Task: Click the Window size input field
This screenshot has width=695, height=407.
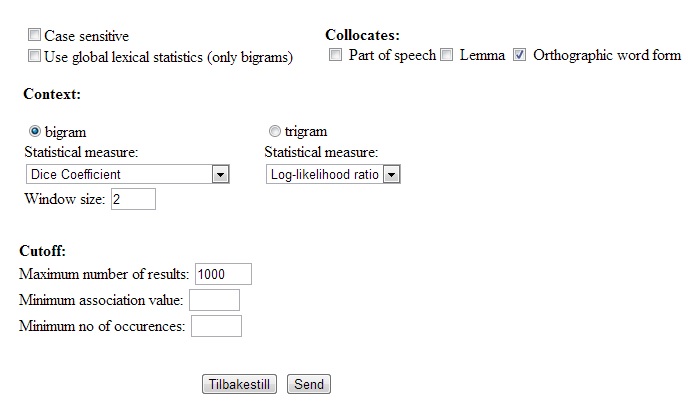Action: (133, 200)
